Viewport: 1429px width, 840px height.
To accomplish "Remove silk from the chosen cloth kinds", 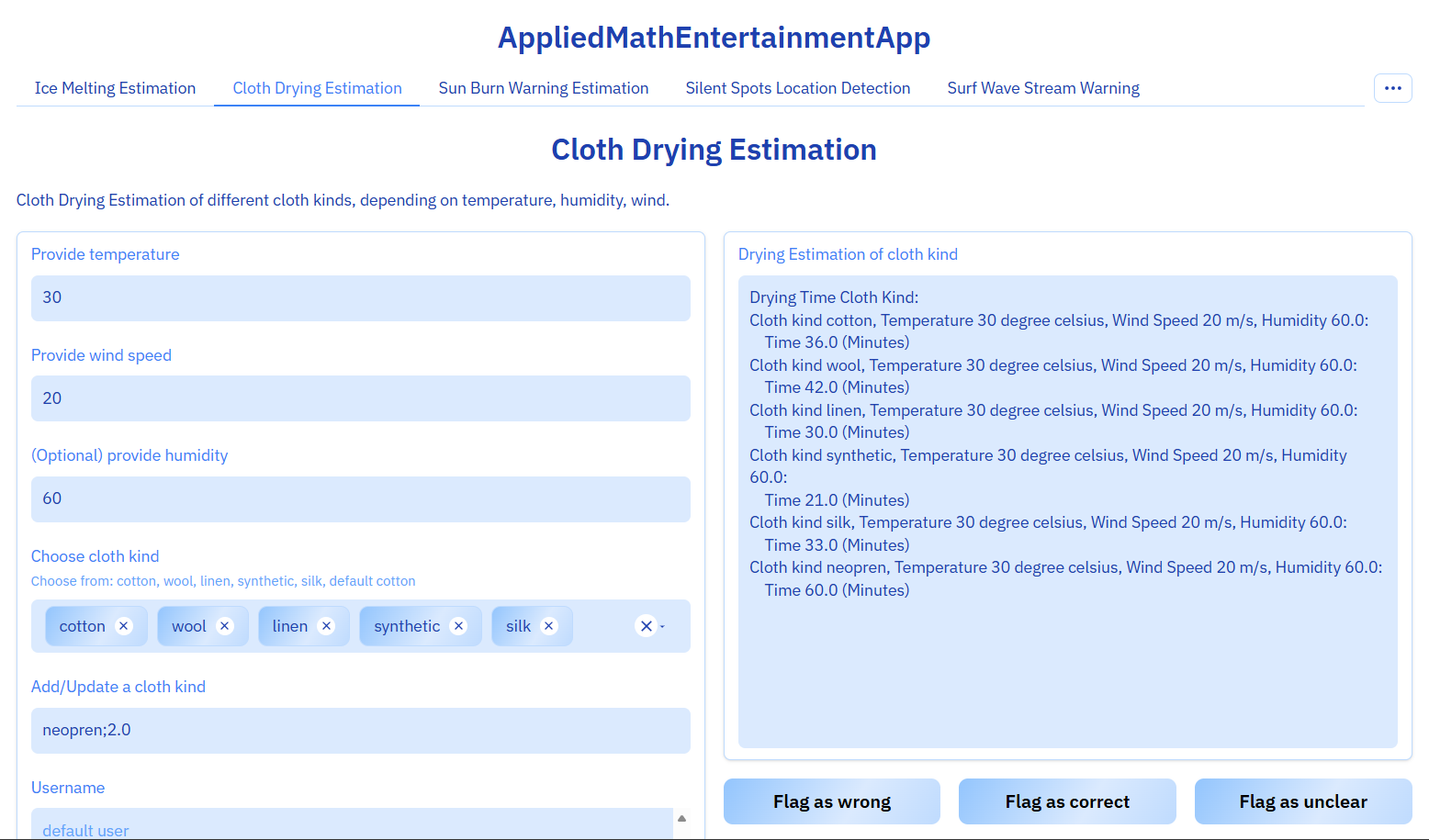I will coord(548,625).
